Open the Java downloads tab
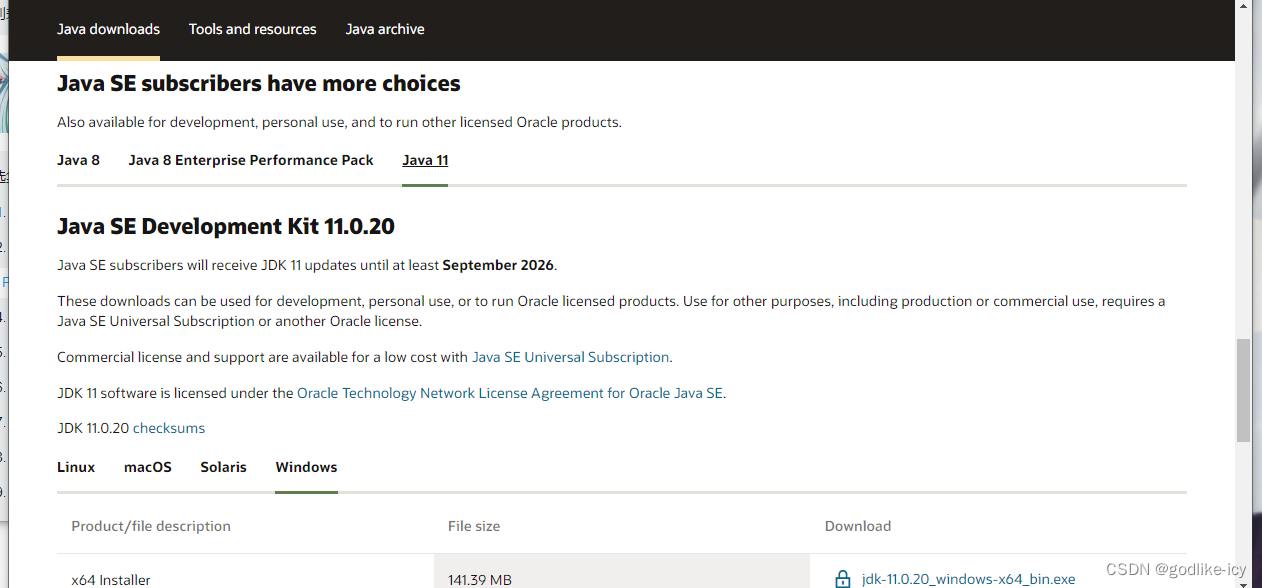The image size is (1262, 588). click(108, 29)
